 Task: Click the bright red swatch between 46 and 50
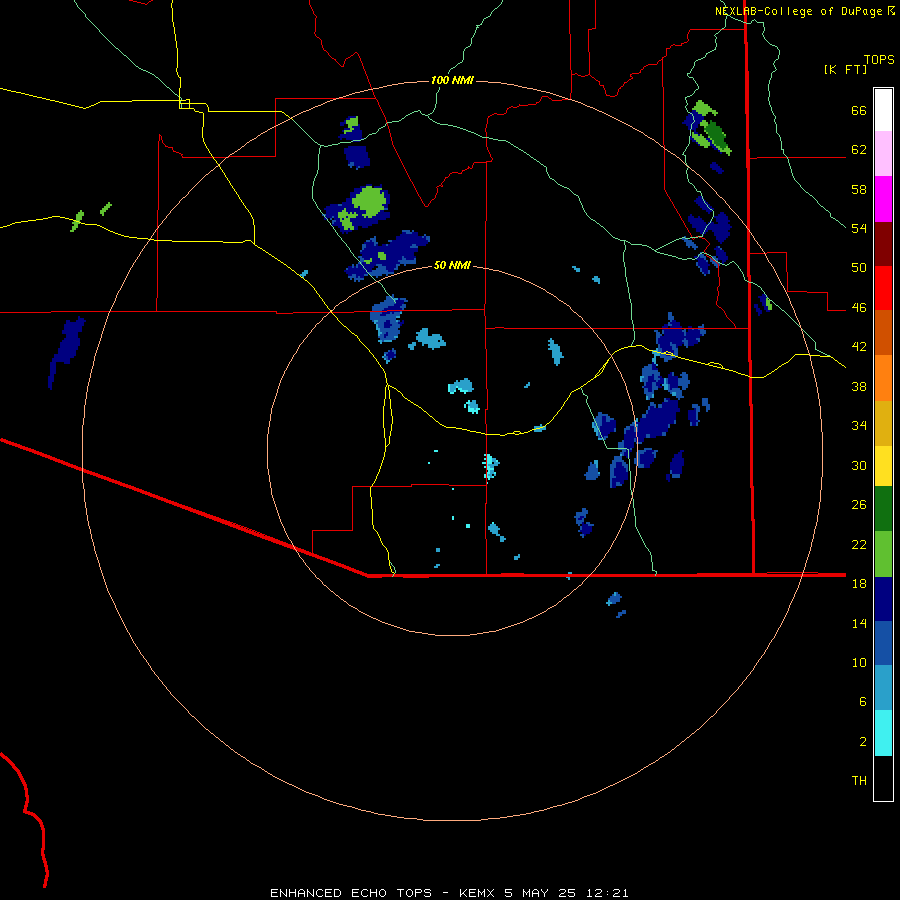click(x=883, y=288)
